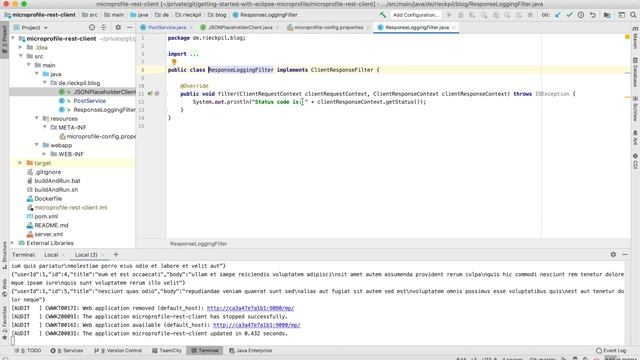Viewport: 640px width, 360px height.
Task: Click Collapse All icon in Project panel
Action: 104,27
